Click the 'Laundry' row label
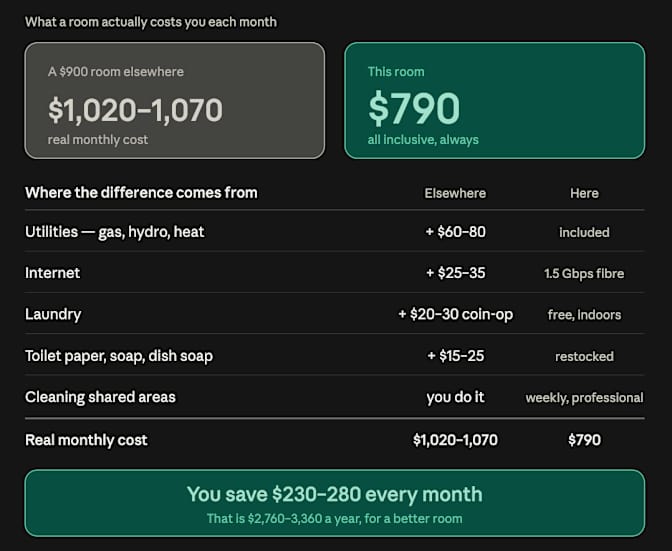 (53, 314)
